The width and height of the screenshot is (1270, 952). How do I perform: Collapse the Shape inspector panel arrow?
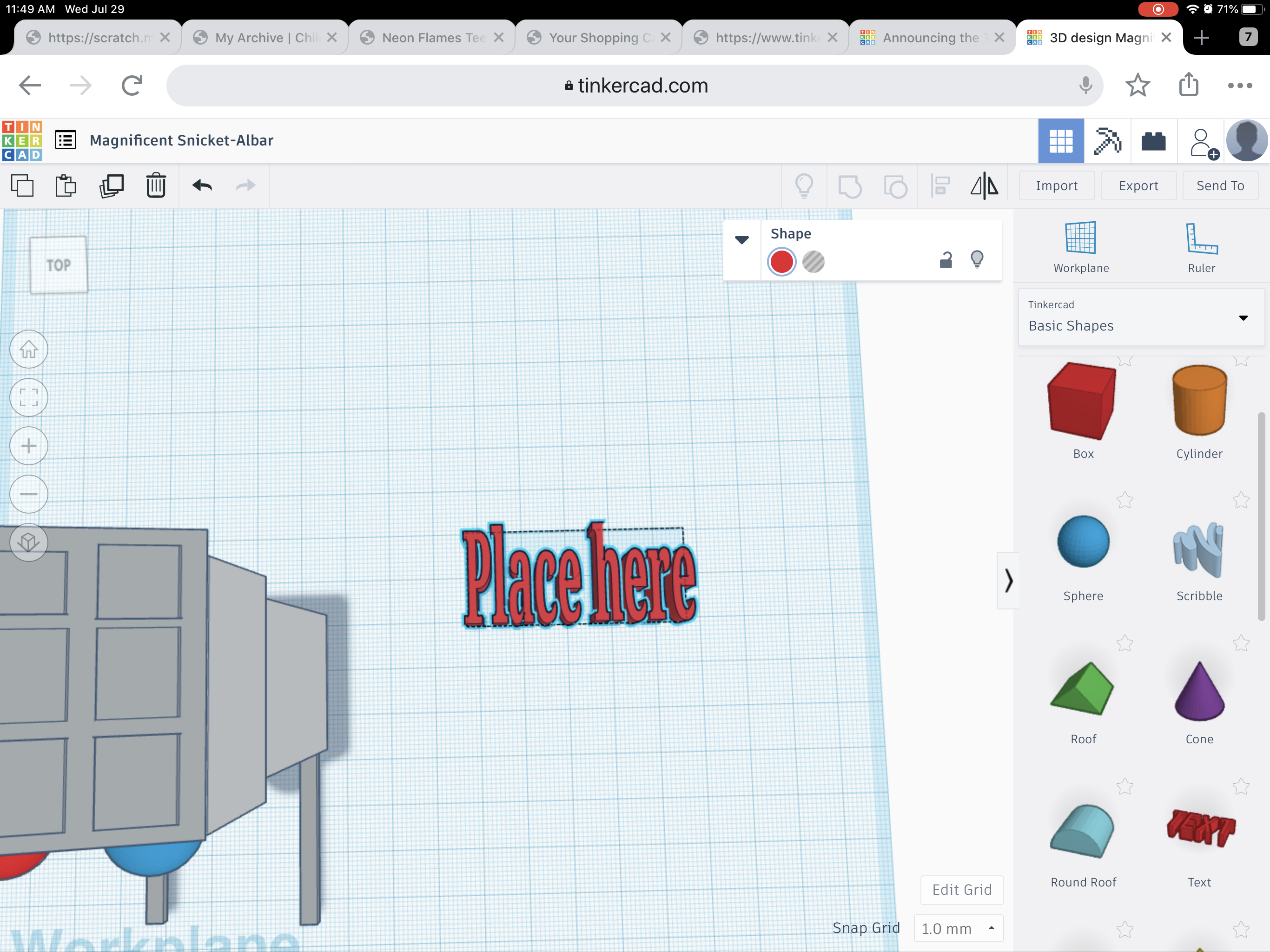(x=742, y=240)
